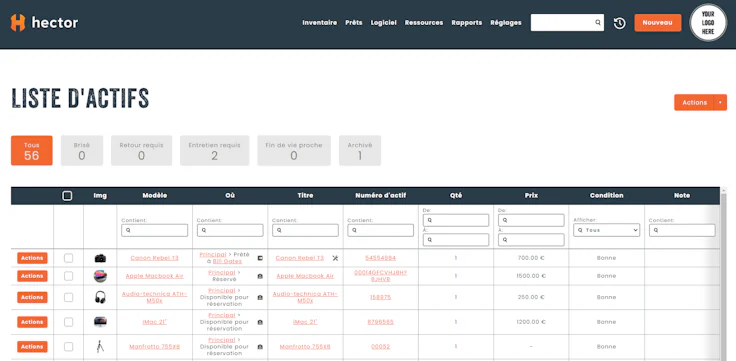Check the Canon Rebel T3 row checkbox
Screen dimensions: 736x361
pos(69,258)
